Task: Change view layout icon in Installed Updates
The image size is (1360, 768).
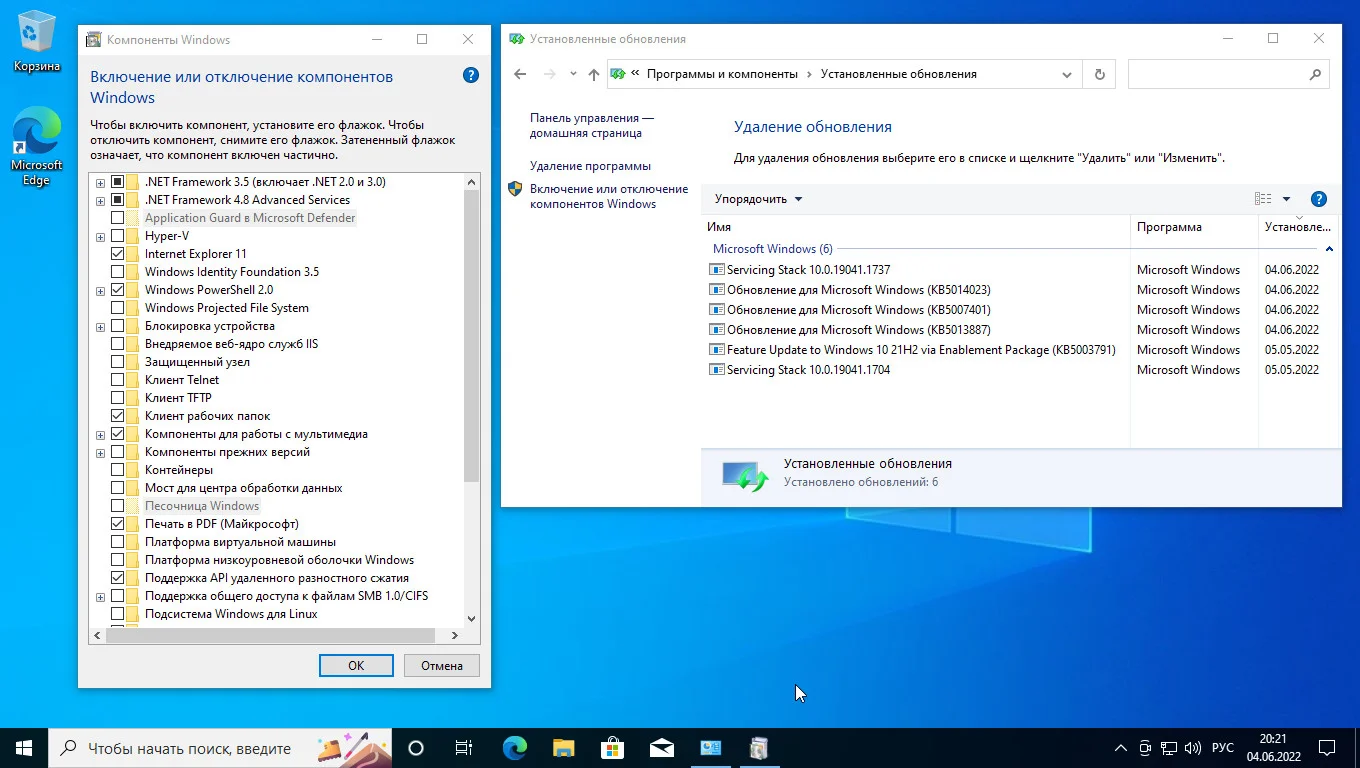Action: [1263, 199]
